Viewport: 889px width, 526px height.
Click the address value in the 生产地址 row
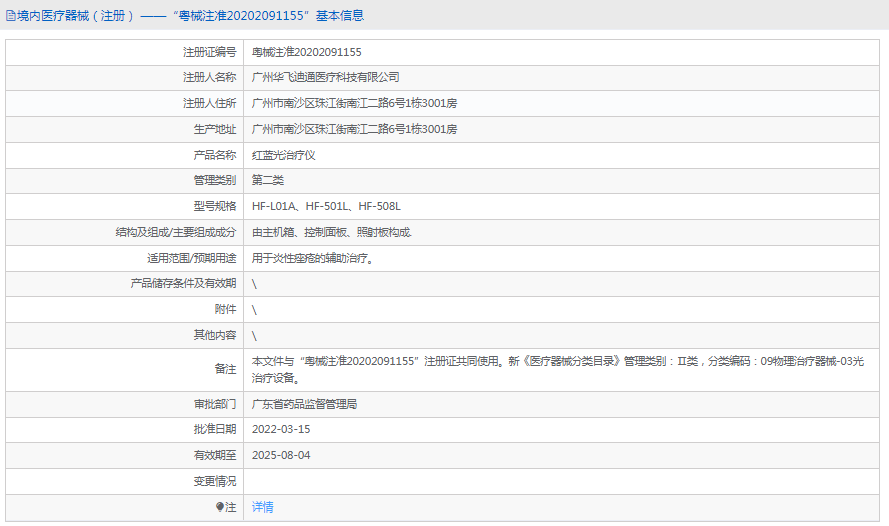tap(354, 129)
